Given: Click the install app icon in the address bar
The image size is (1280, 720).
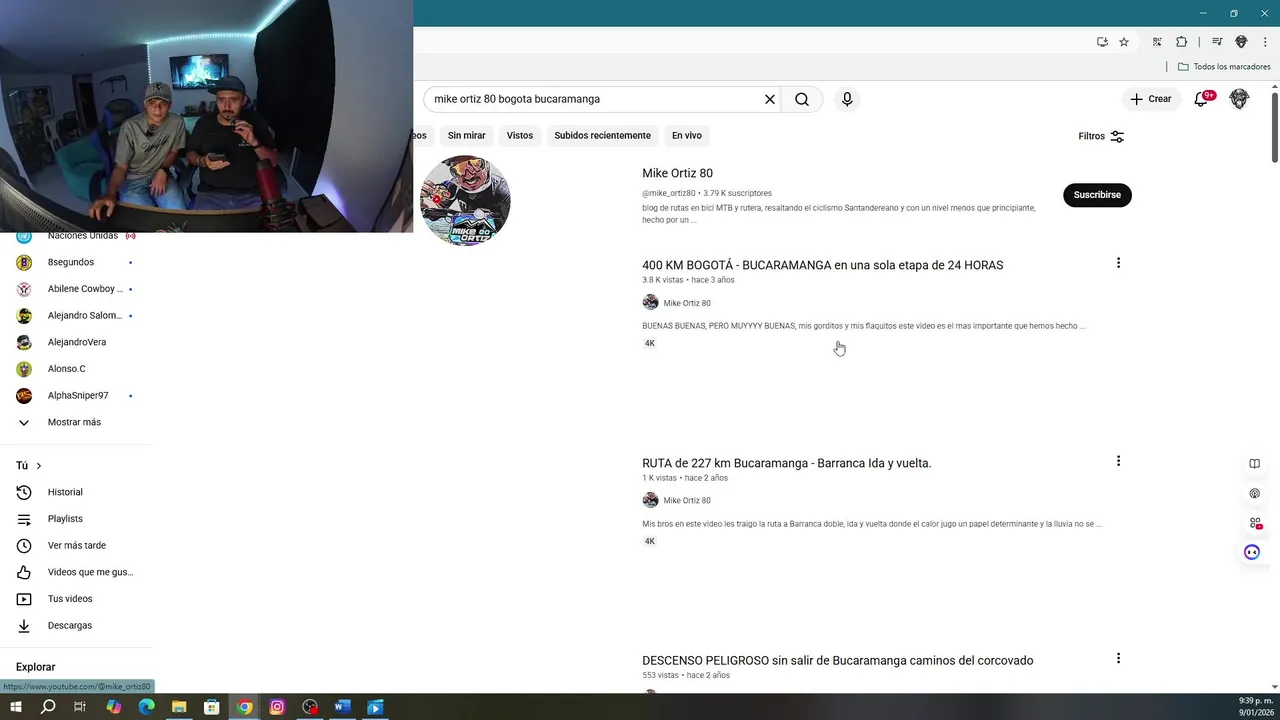Looking at the screenshot, I should [x=1102, y=42].
